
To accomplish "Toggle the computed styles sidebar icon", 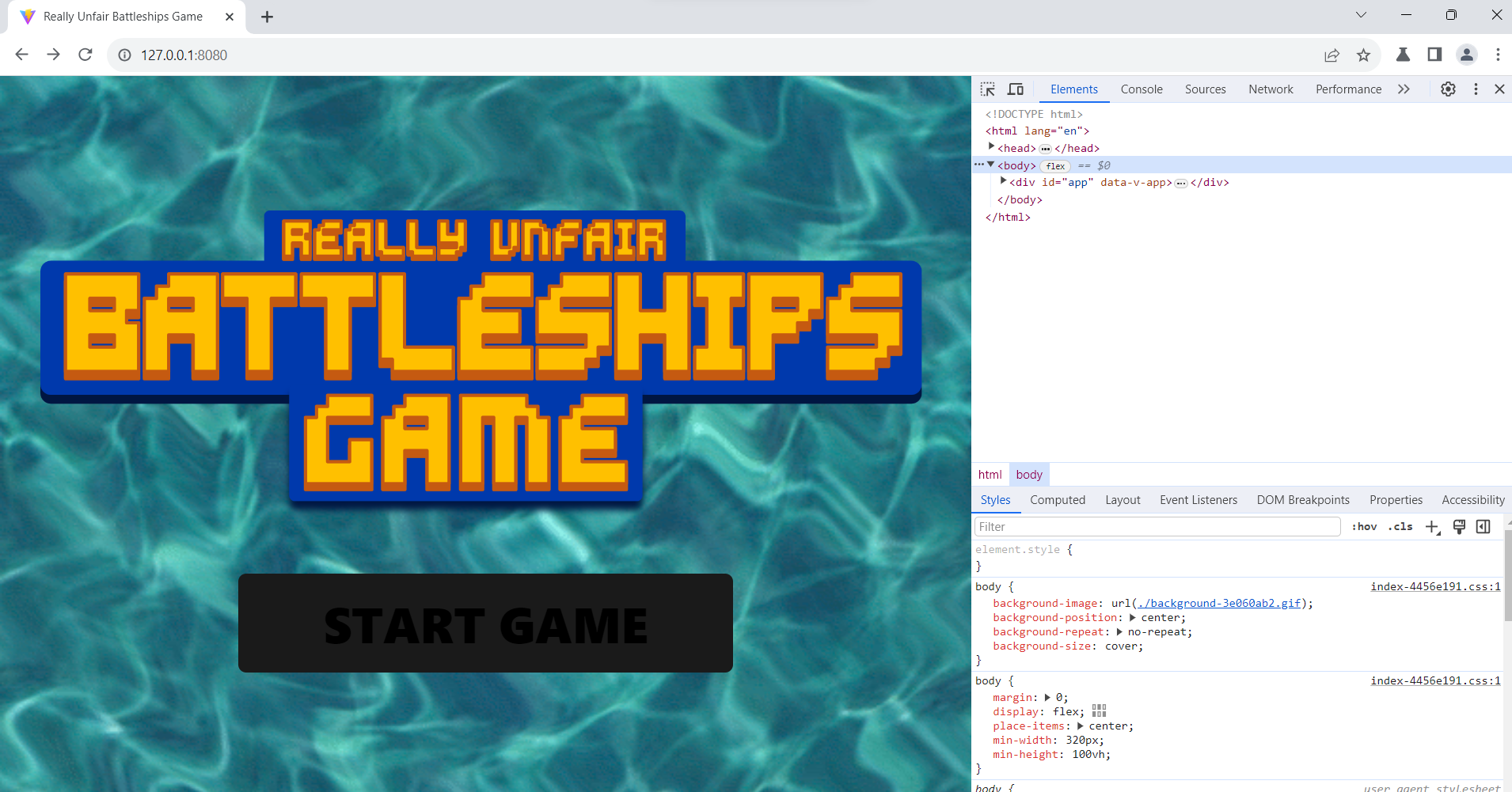I will click(1484, 527).
